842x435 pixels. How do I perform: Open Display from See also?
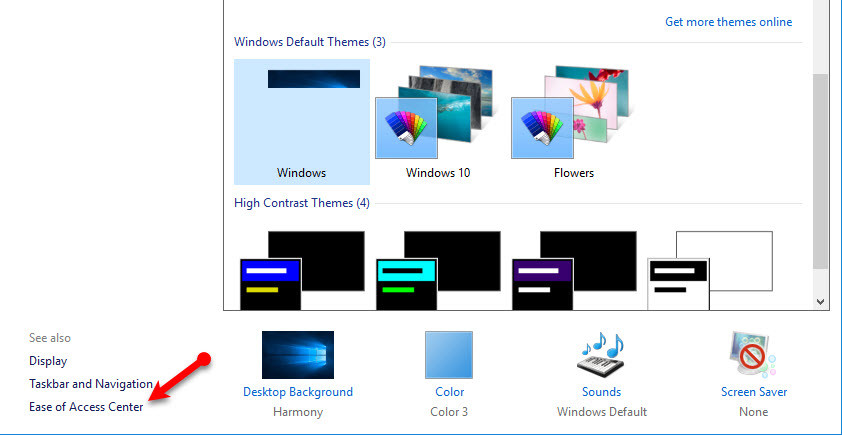48,361
